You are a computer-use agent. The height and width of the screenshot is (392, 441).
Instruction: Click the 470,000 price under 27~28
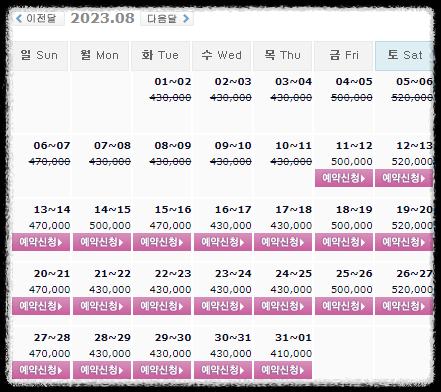[50, 354]
